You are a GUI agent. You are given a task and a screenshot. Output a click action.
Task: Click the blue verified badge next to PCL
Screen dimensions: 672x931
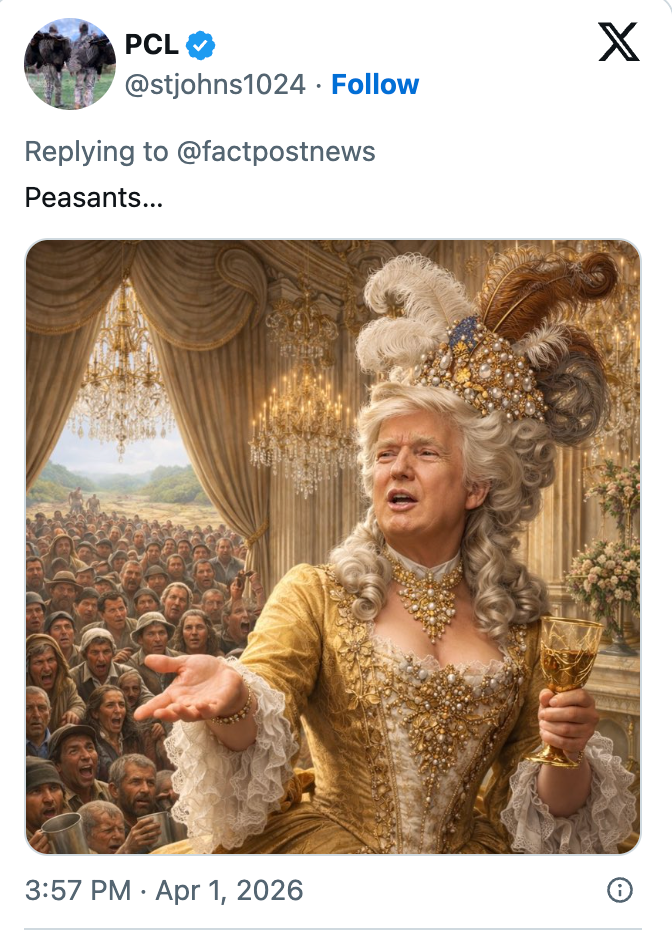pos(201,44)
